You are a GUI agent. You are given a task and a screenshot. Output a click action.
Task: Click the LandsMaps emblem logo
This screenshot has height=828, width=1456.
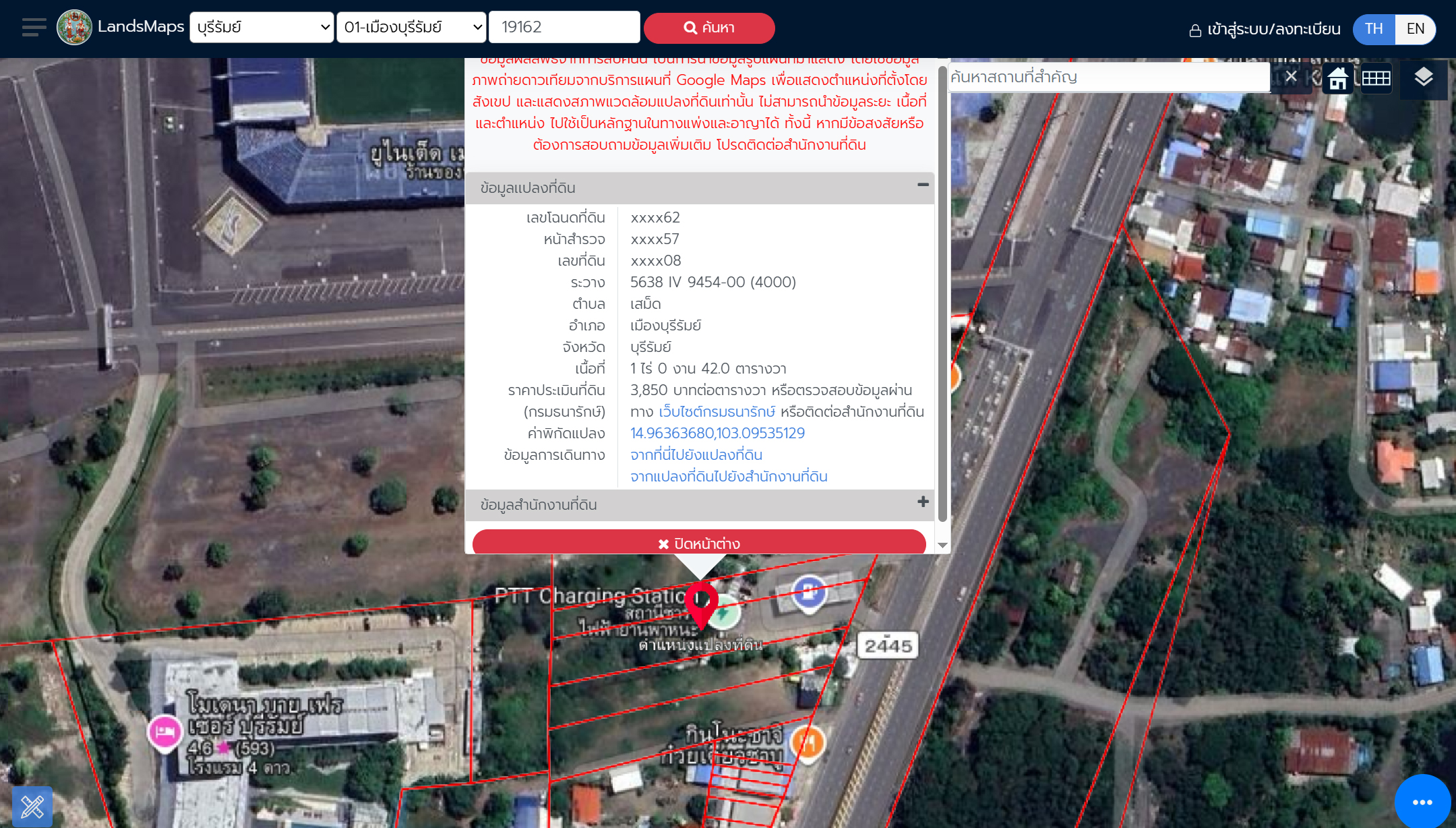[x=74, y=28]
